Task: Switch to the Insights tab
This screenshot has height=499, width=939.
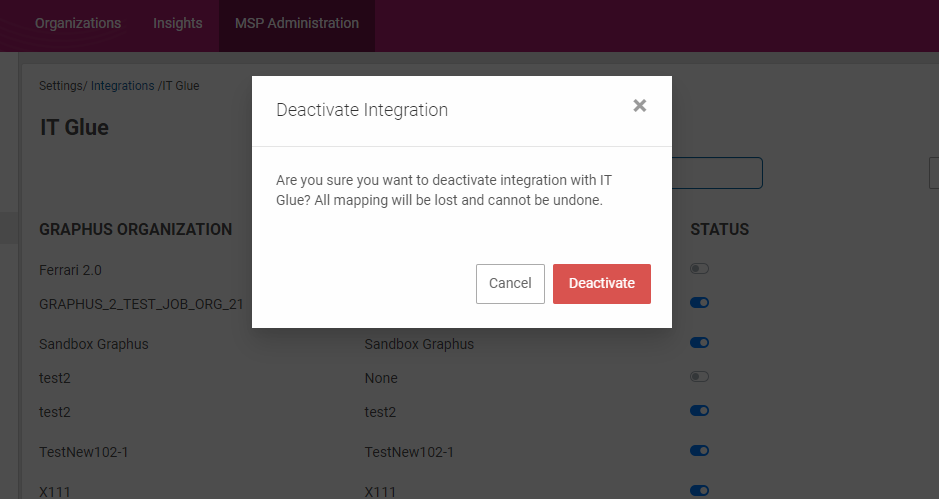Action: (x=178, y=23)
